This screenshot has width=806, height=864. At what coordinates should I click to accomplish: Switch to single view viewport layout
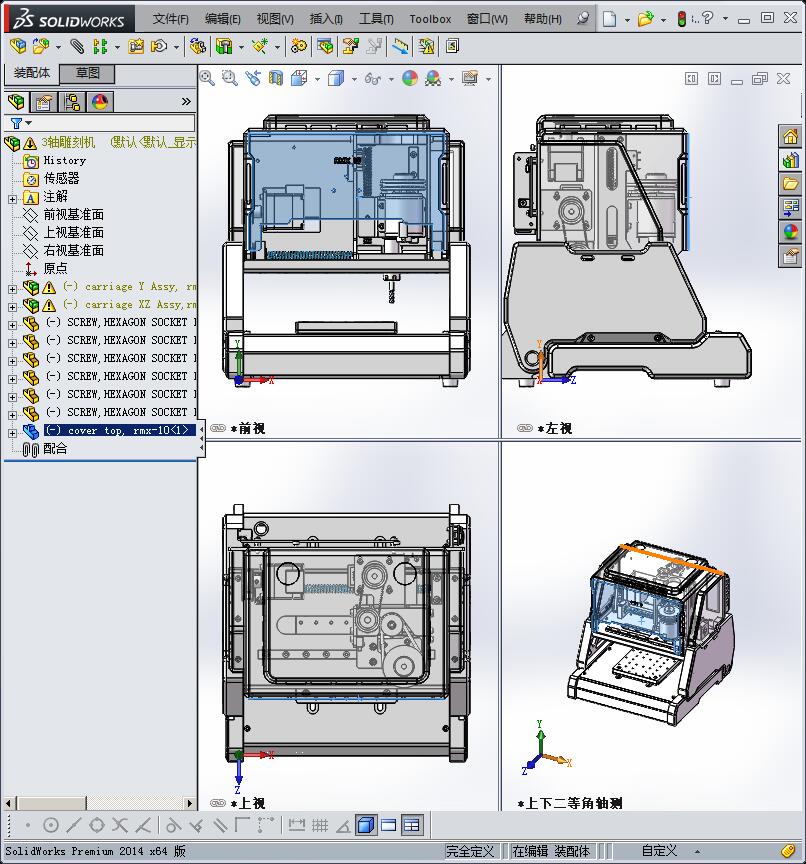point(388,825)
